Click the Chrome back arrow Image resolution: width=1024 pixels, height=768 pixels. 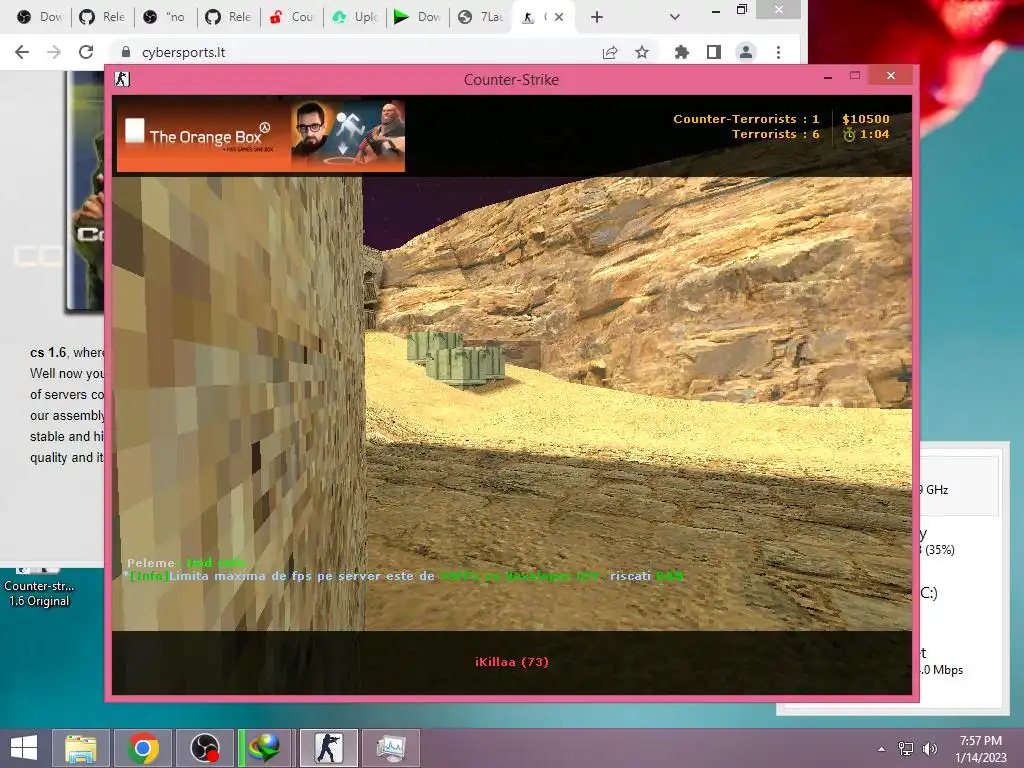click(22, 52)
